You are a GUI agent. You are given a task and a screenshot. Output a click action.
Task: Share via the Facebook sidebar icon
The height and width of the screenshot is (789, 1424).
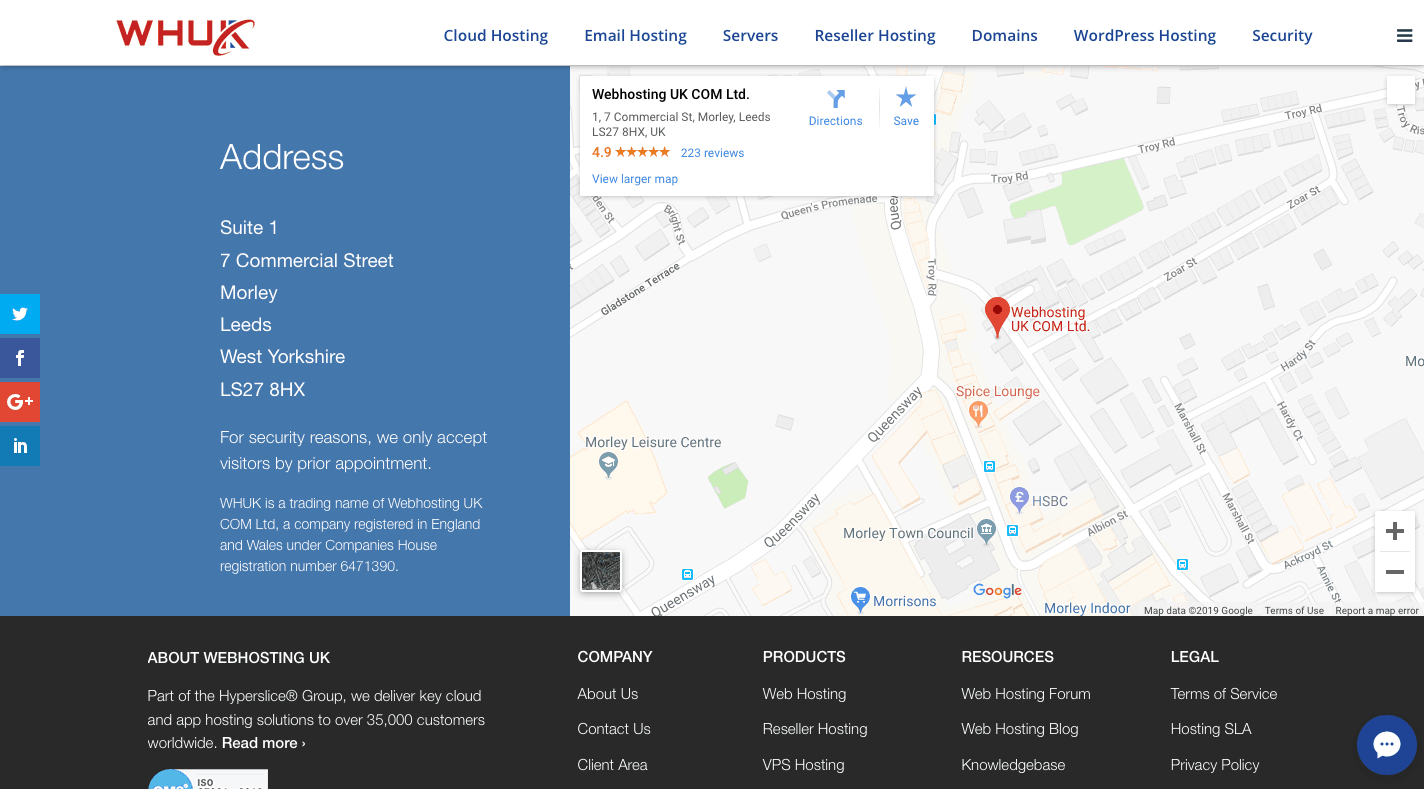[x=20, y=358]
